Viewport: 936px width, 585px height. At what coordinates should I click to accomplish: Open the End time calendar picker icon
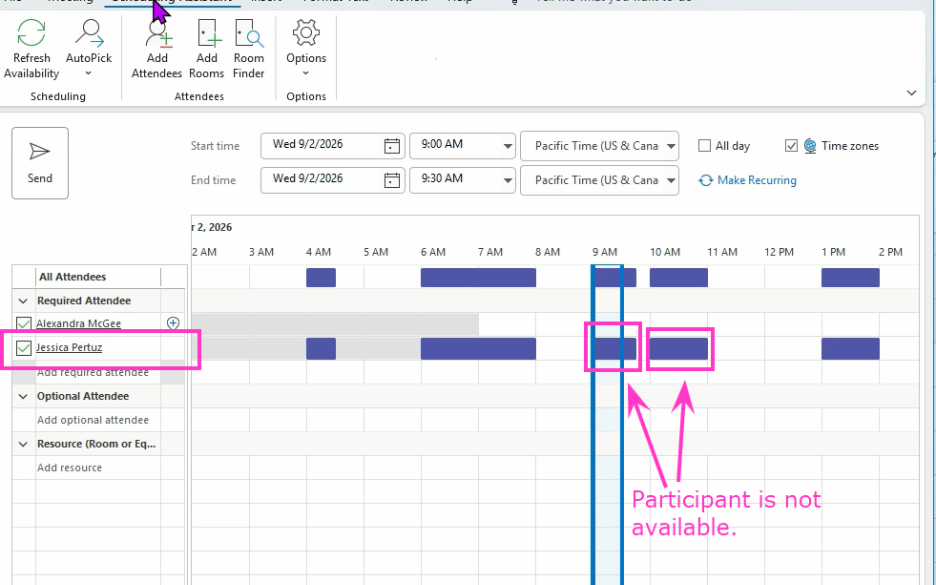pyautogui.click(x=392, y=180)
